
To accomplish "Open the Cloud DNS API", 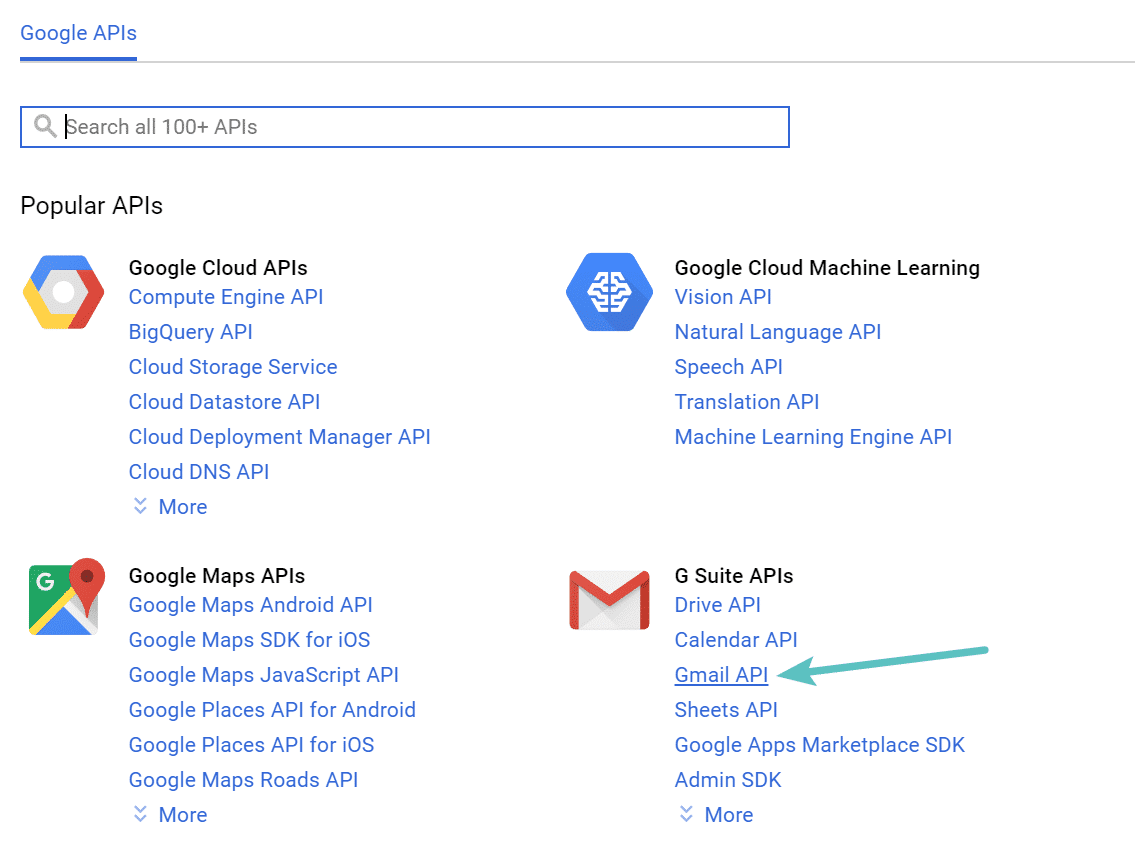I will coord(198,472).
